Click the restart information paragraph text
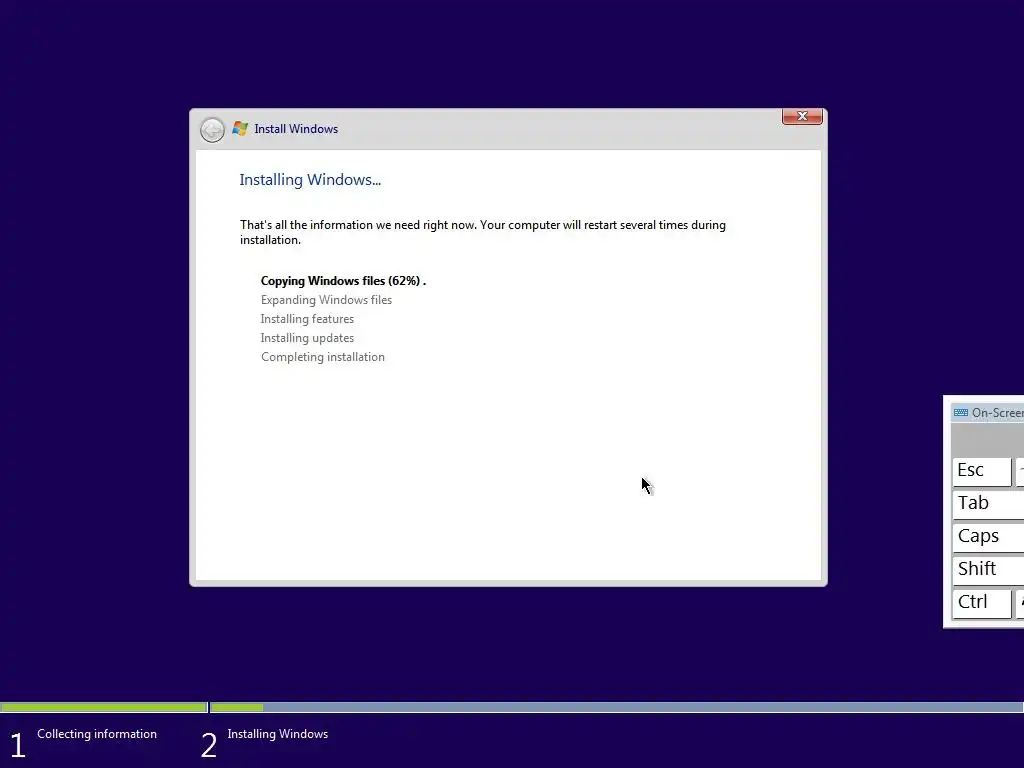The image size is (1024, 768). point(483,232)
